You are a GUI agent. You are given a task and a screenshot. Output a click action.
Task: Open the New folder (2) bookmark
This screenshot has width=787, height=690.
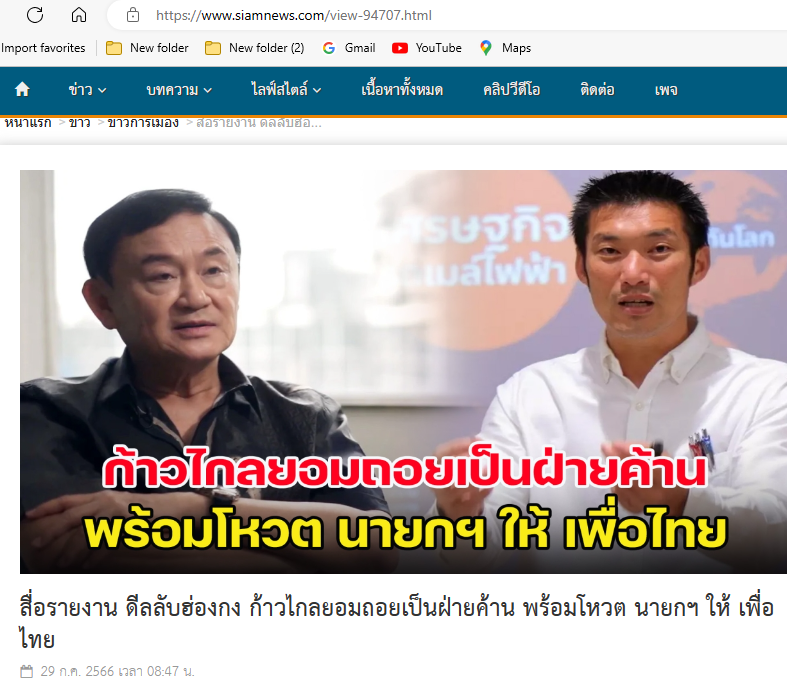pos(254,48)
